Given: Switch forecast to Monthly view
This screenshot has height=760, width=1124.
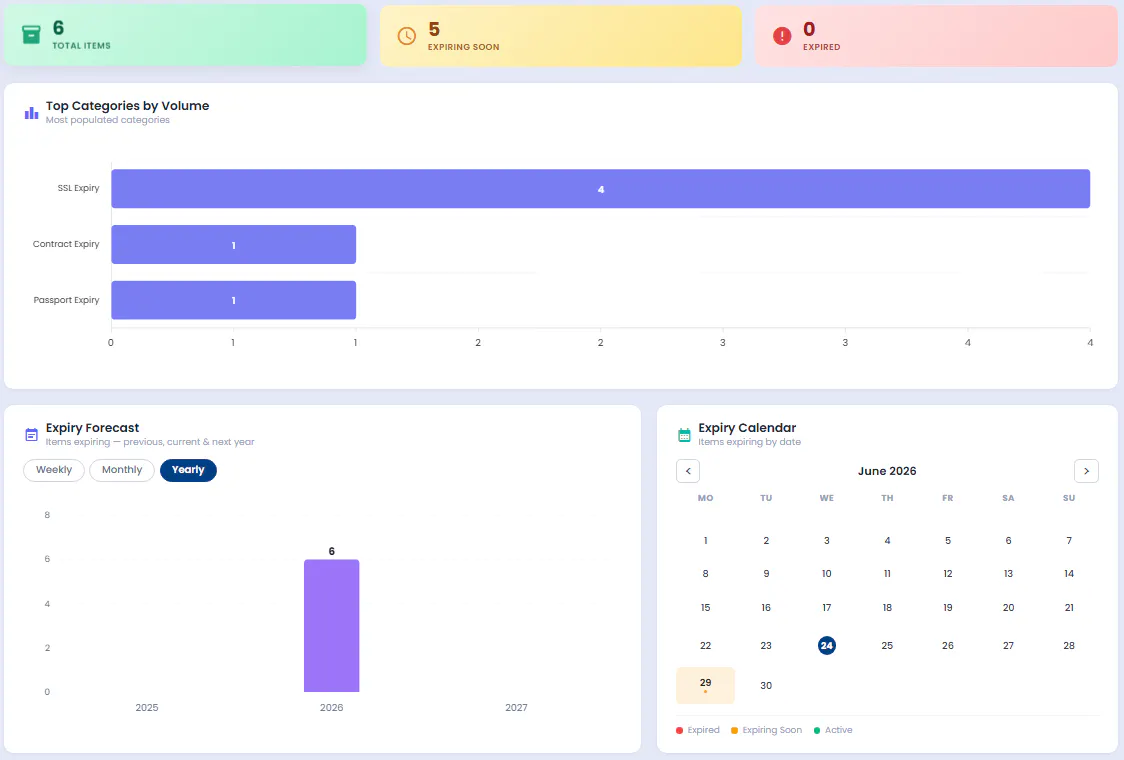Looking at the screenshot, I should [x=122, y=470].
